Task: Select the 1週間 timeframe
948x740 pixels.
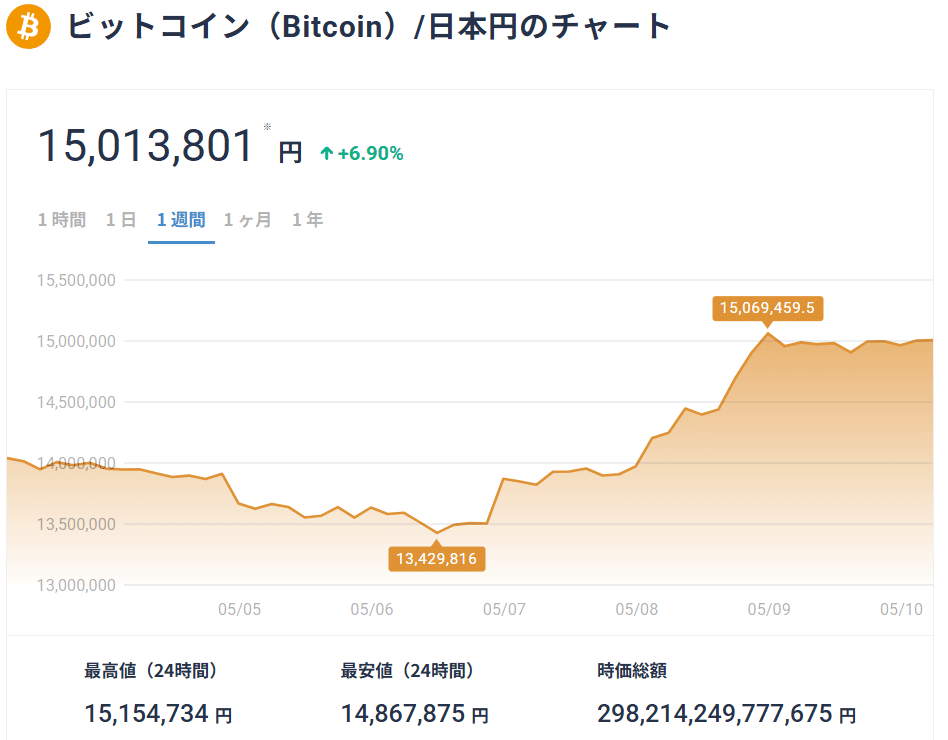Action: (181, 219)
